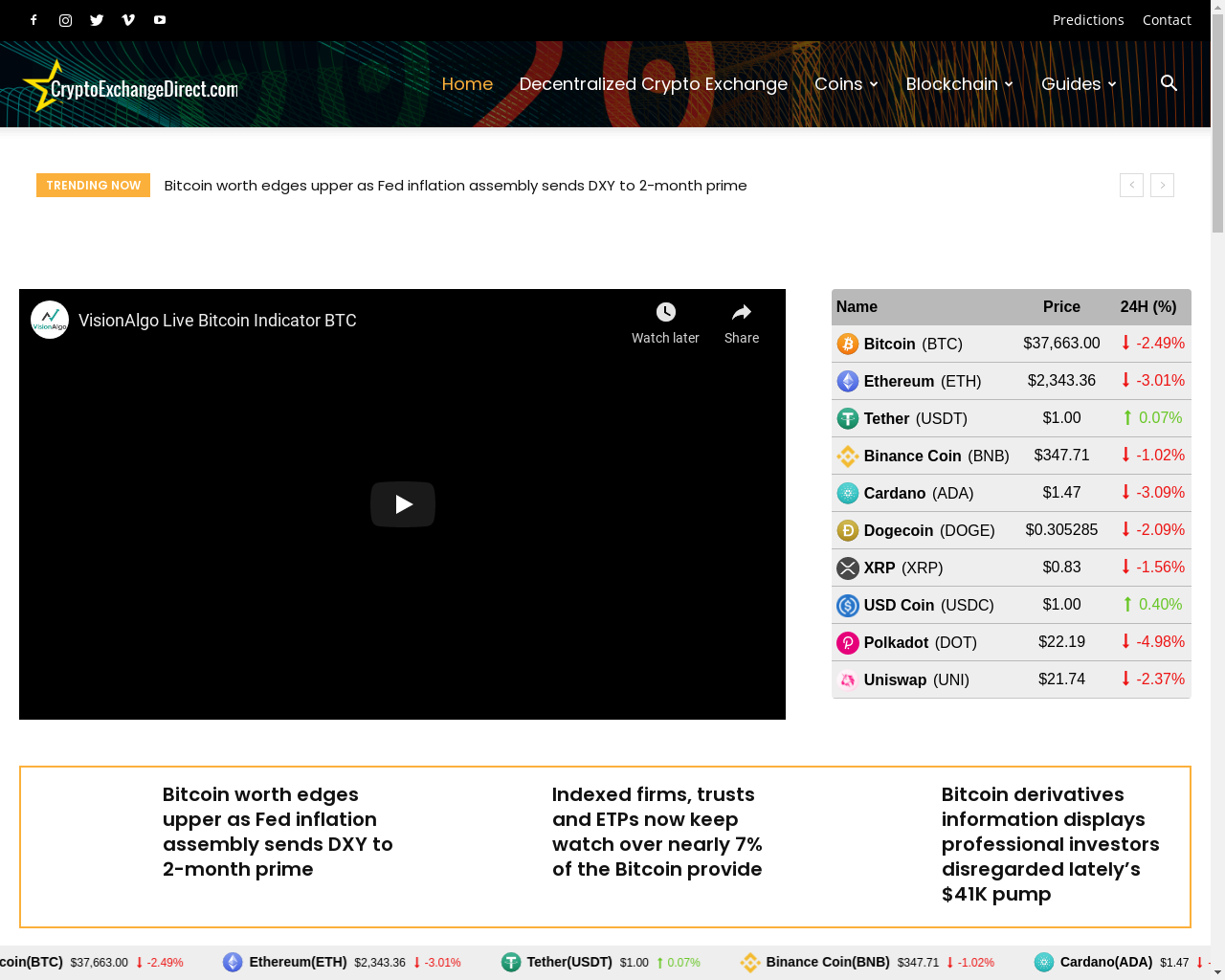Click Tether change 0.07% in table
This screenshot has height=980, width=1225.
[1153, 417]
